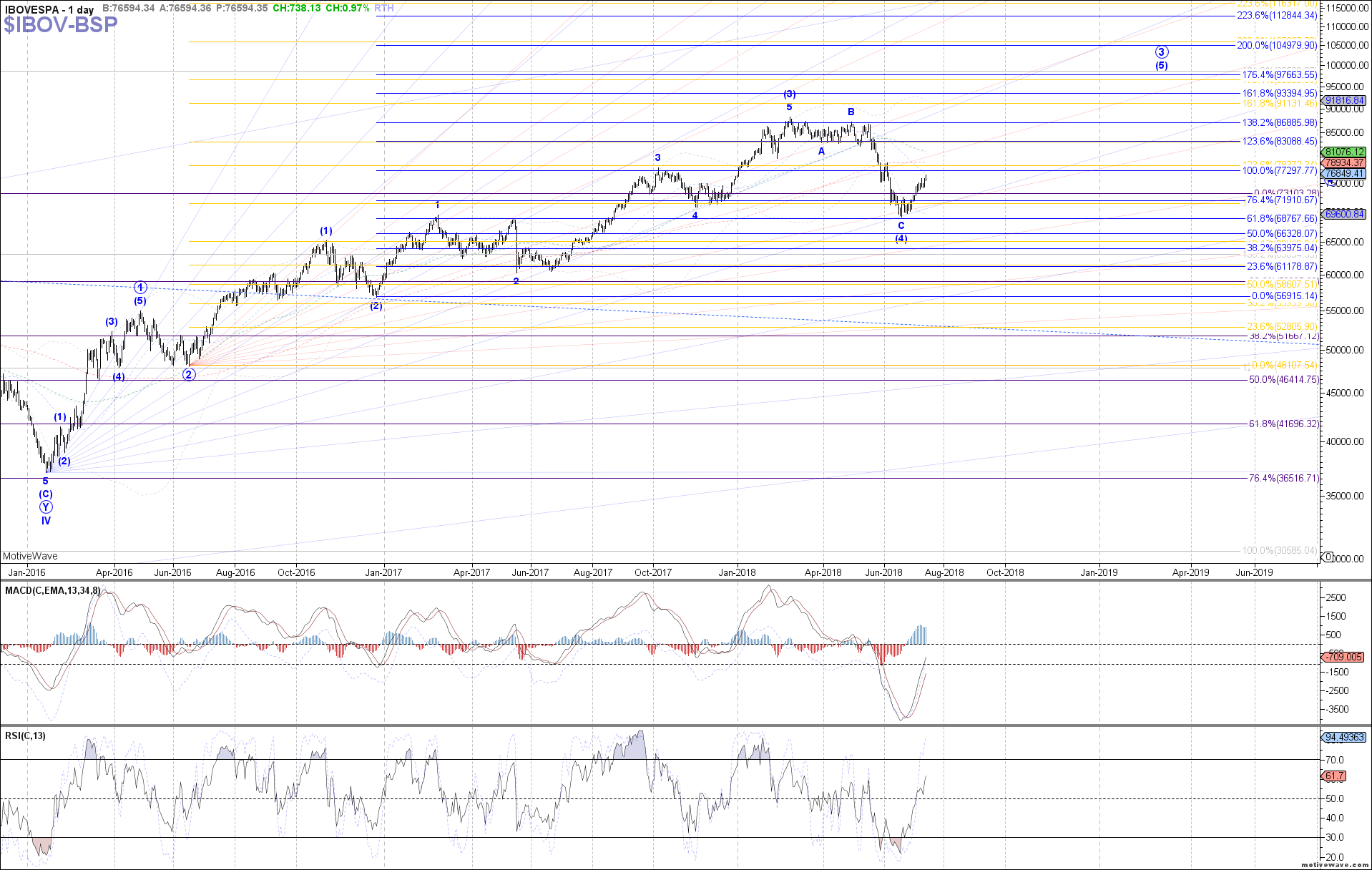Select Fibonacci label '100.0%(77297.77)'
The width and height of the screenshot is (1372, 870).
[x=1280, y=170]
